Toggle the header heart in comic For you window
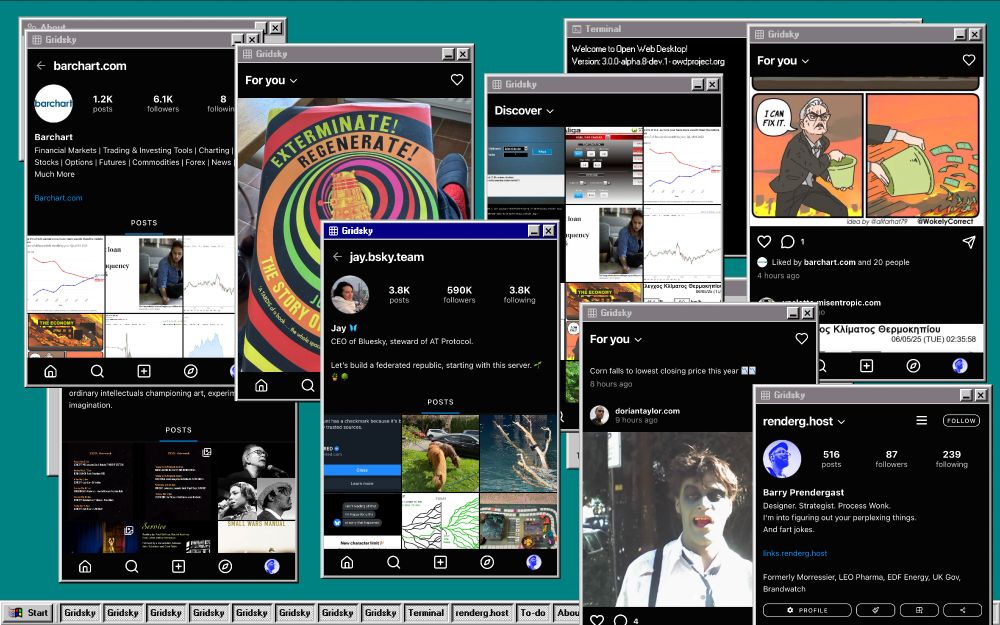1000x625 pixels. click(969, 60)
